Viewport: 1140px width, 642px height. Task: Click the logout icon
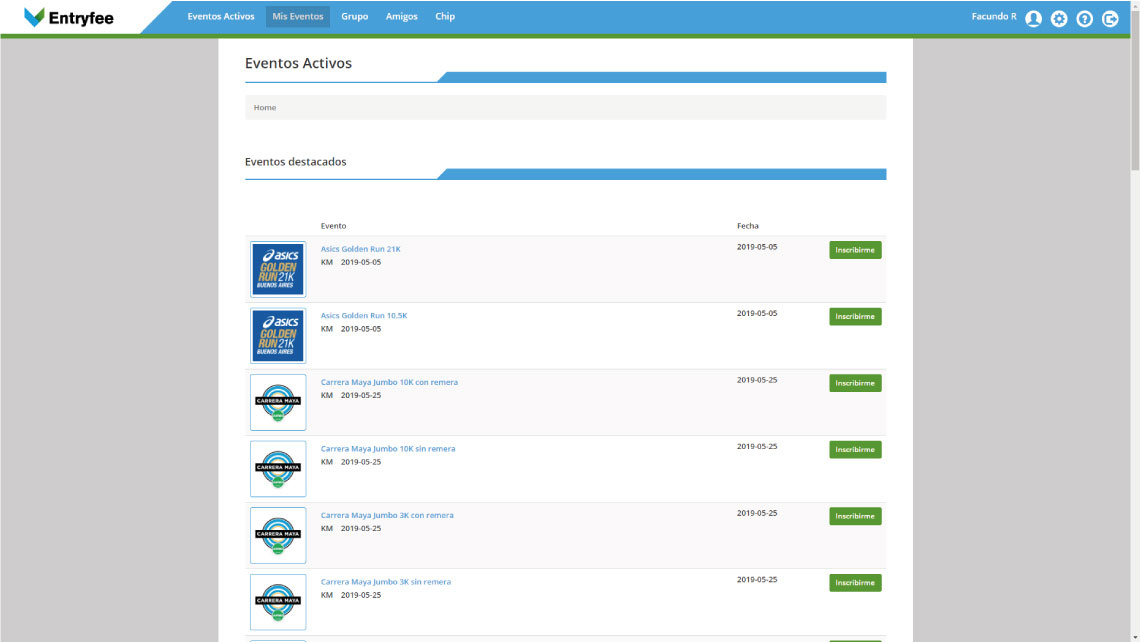(x=1109, y=19)
